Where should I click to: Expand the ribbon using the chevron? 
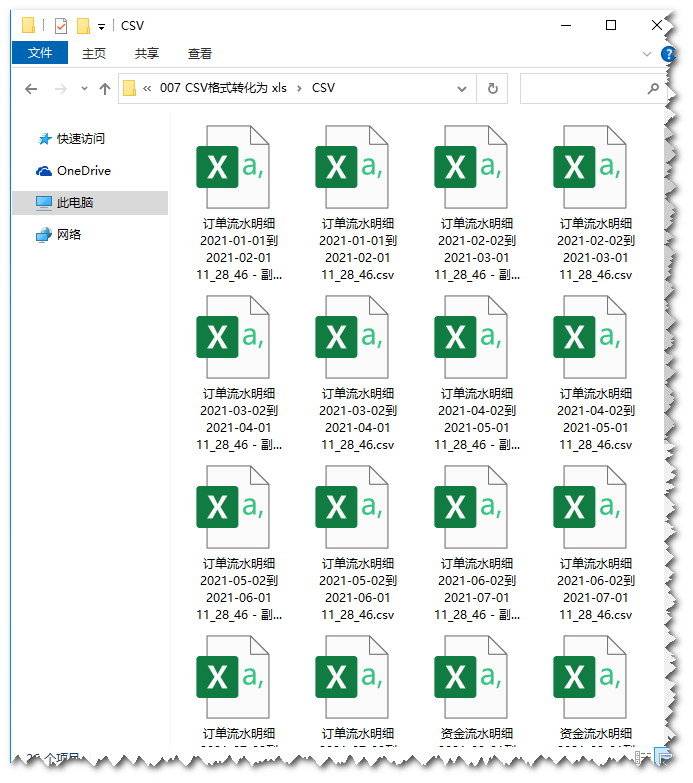(x=647, y=53)
